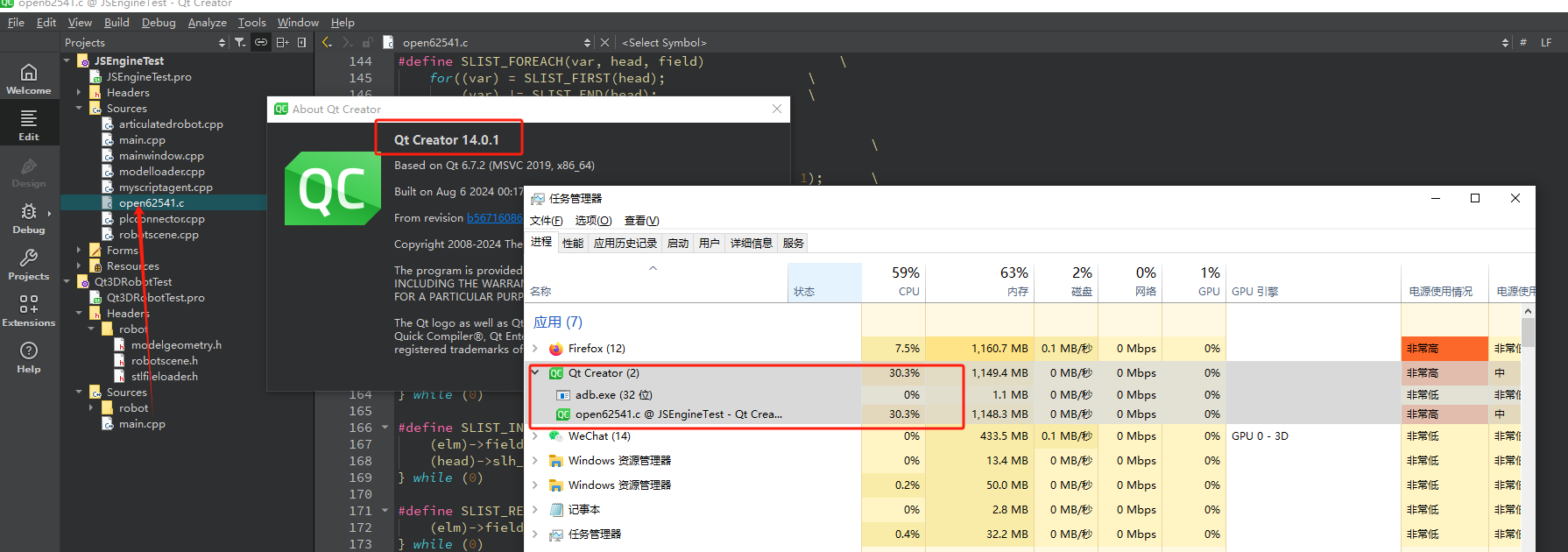
Task: Switch to 服务 tab in Task Manager
Action: 794,244
